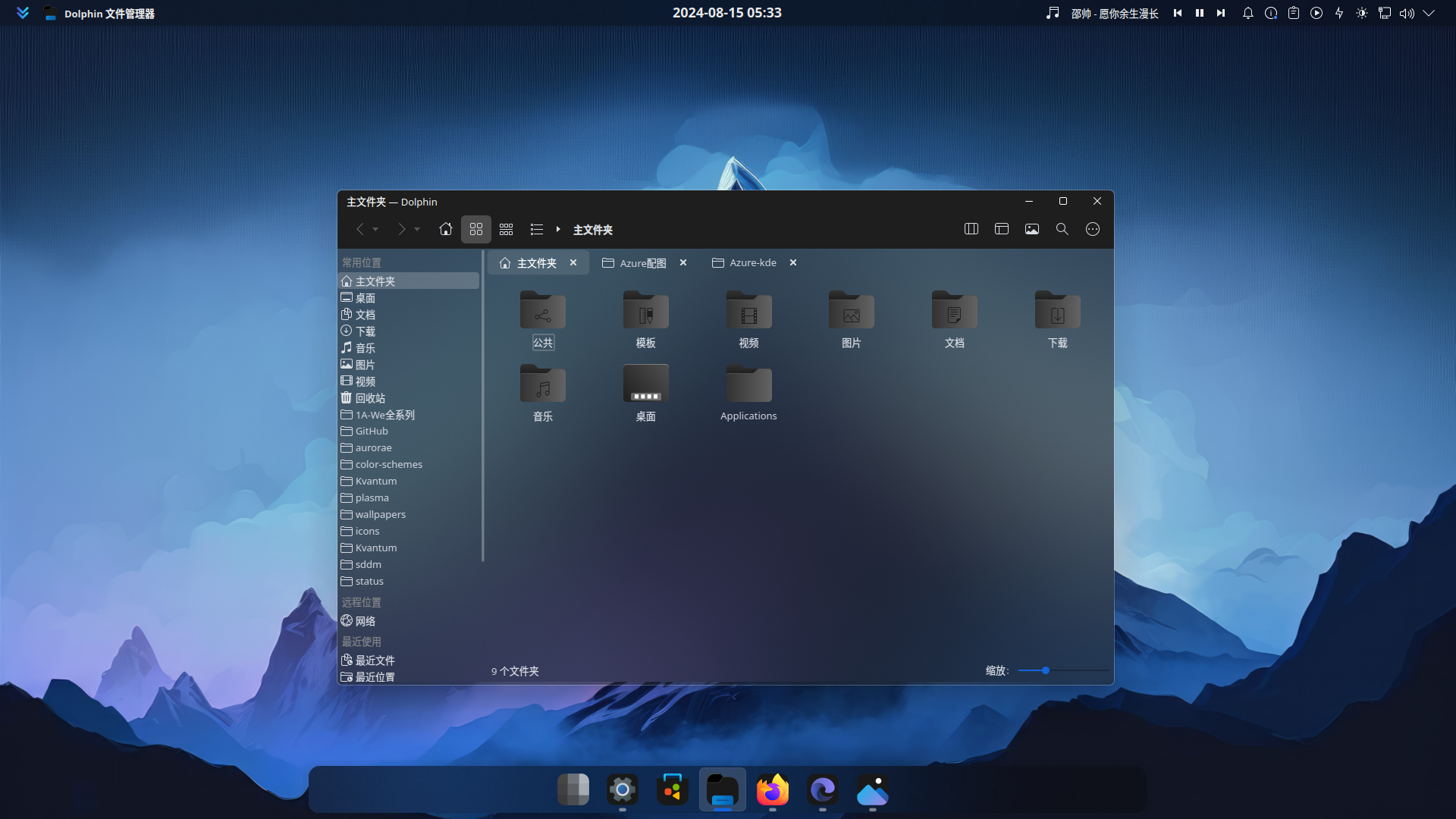This screenshot has height=819, width=1456.
Task: Go forward with the toolbar forward arrow
Action: [401, 229]
